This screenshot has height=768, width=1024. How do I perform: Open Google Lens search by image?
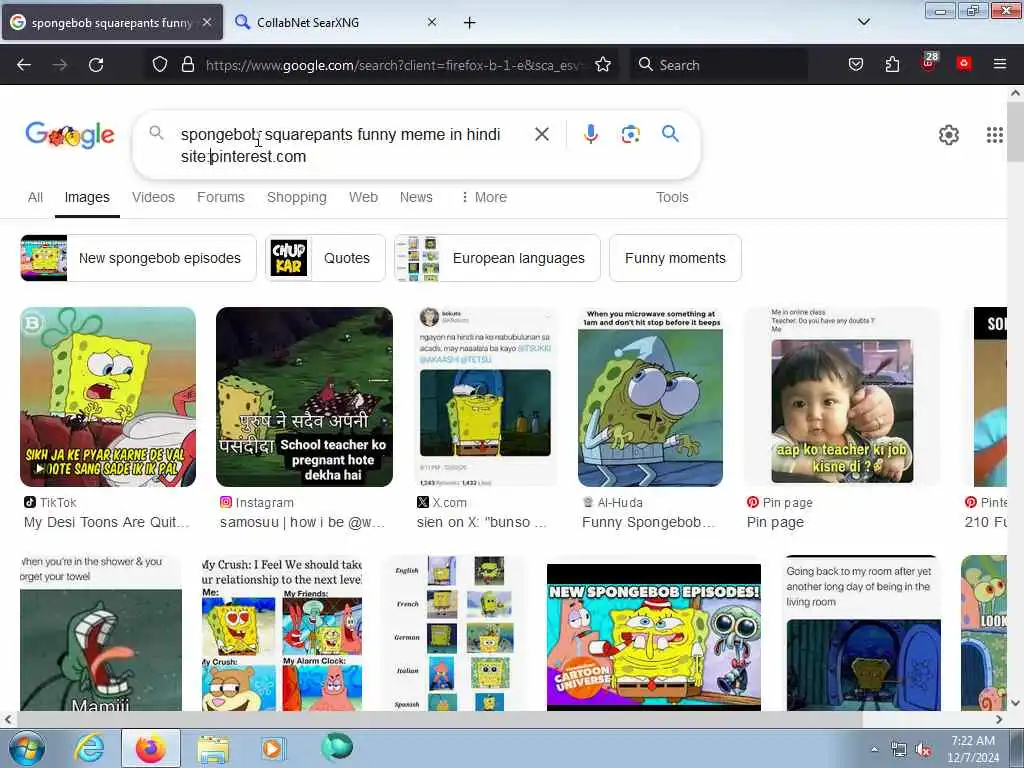coord(630,134)
